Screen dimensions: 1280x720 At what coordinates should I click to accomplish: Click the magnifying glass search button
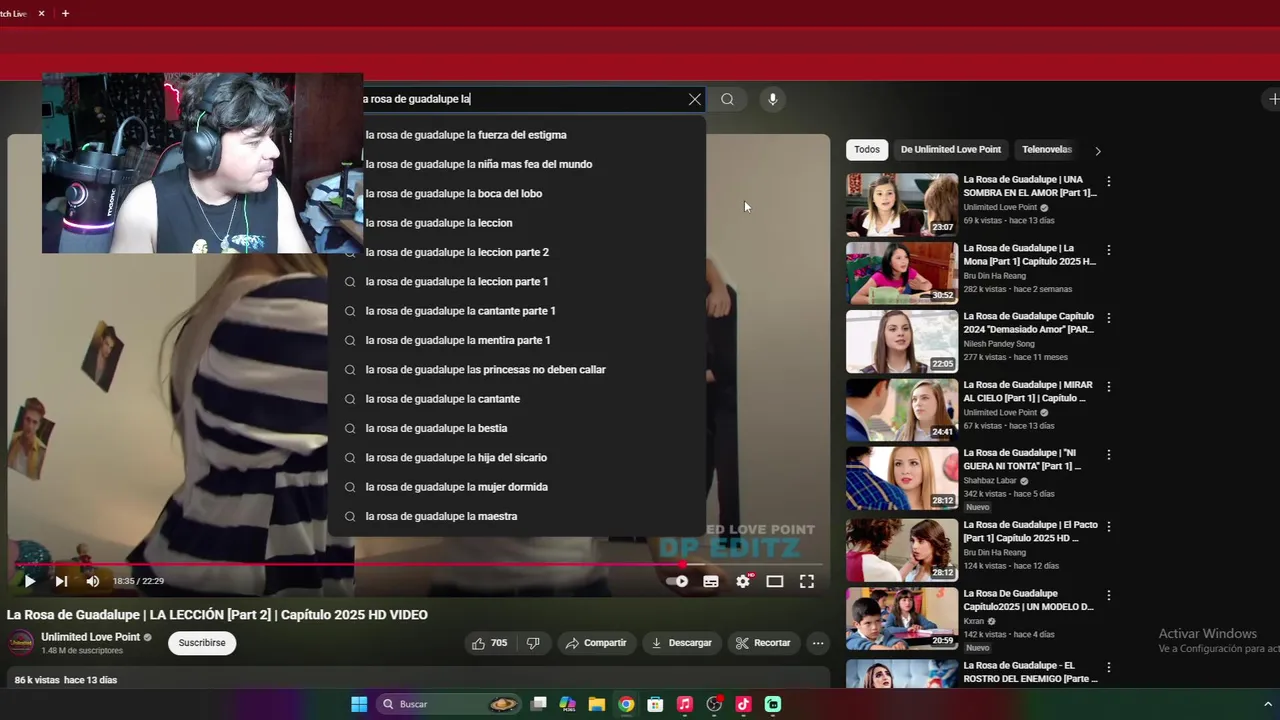[727, 99]
